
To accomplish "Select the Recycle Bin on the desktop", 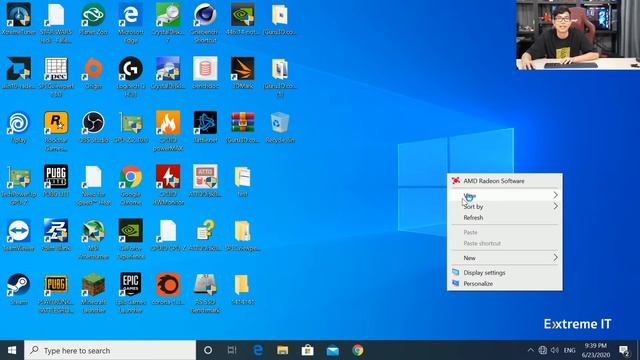I will point(280,127).
